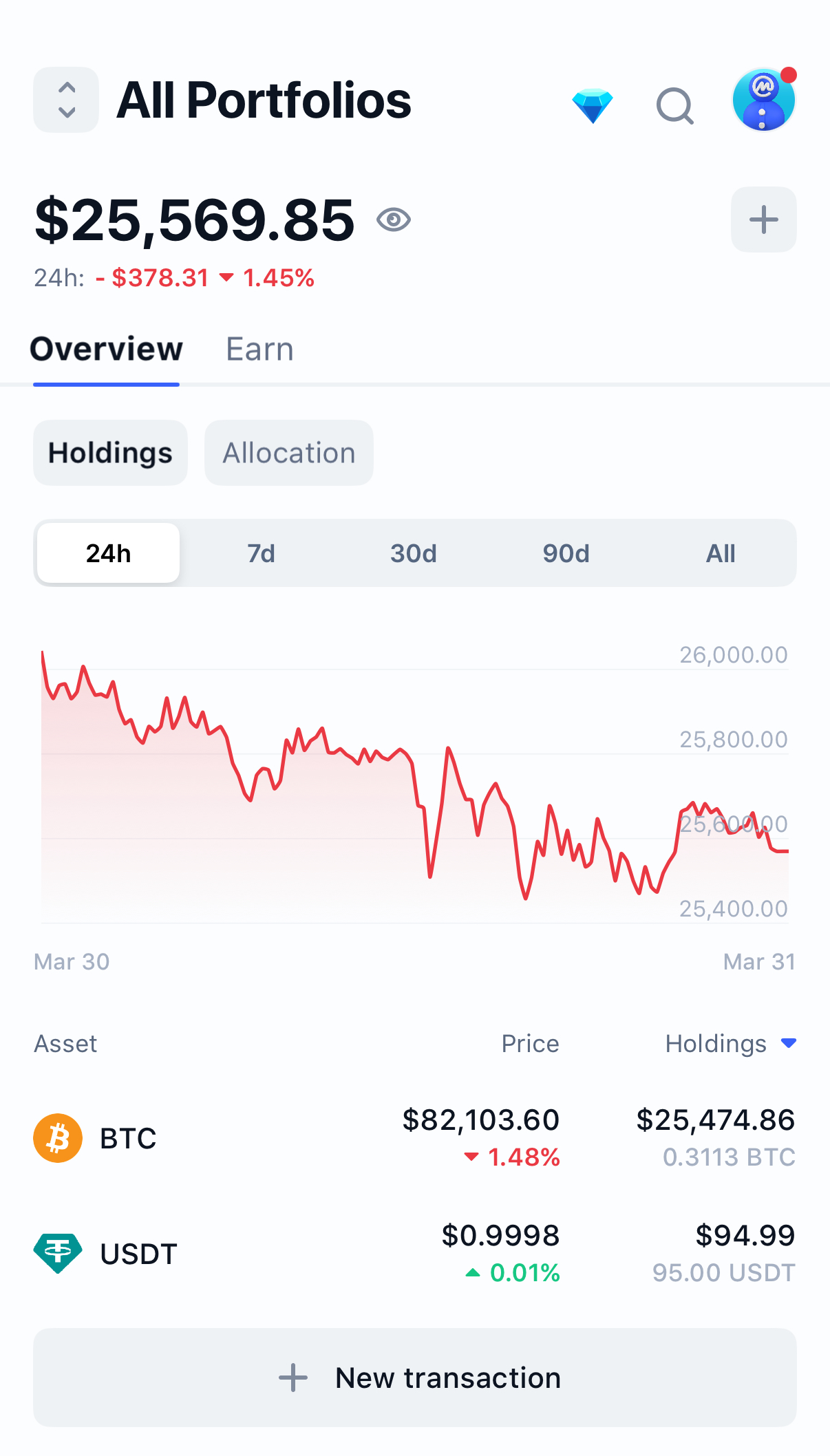
Task: Click the portfolio value chart line
Action: point(415,774)
